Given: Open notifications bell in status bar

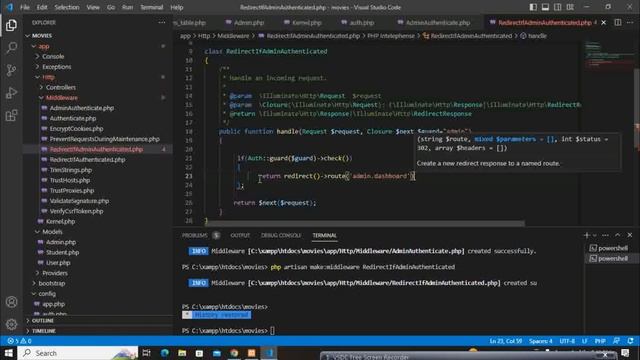Looking at the screenshot, I should pyautogui.click(x=631, y=341).
